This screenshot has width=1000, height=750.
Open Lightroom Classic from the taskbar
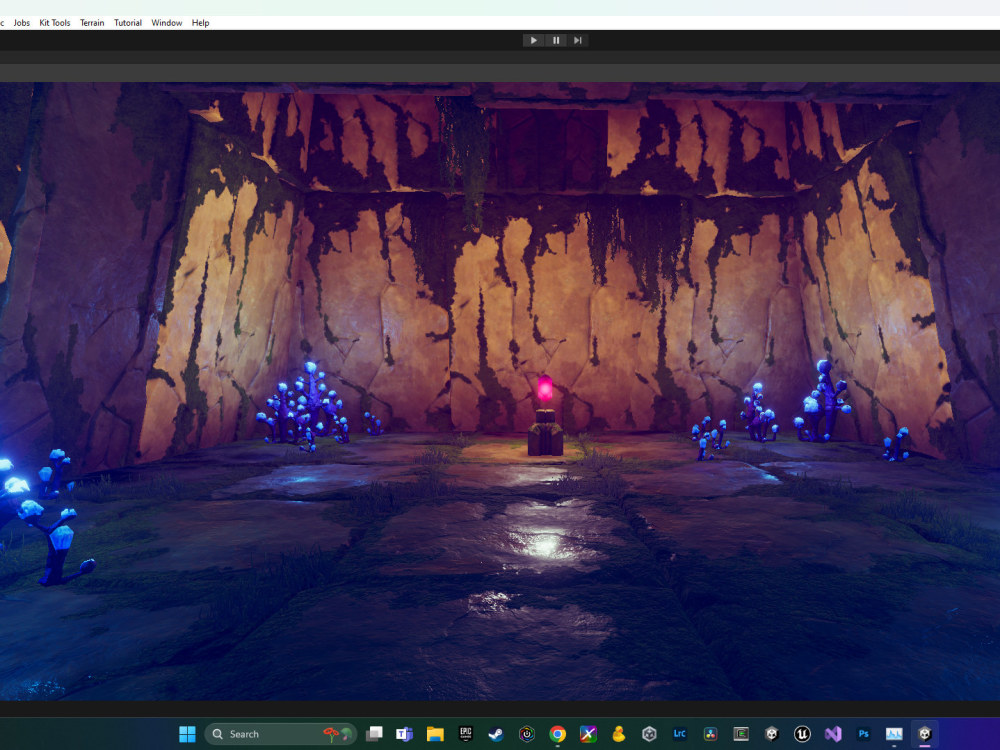click(x=680, y=734)
